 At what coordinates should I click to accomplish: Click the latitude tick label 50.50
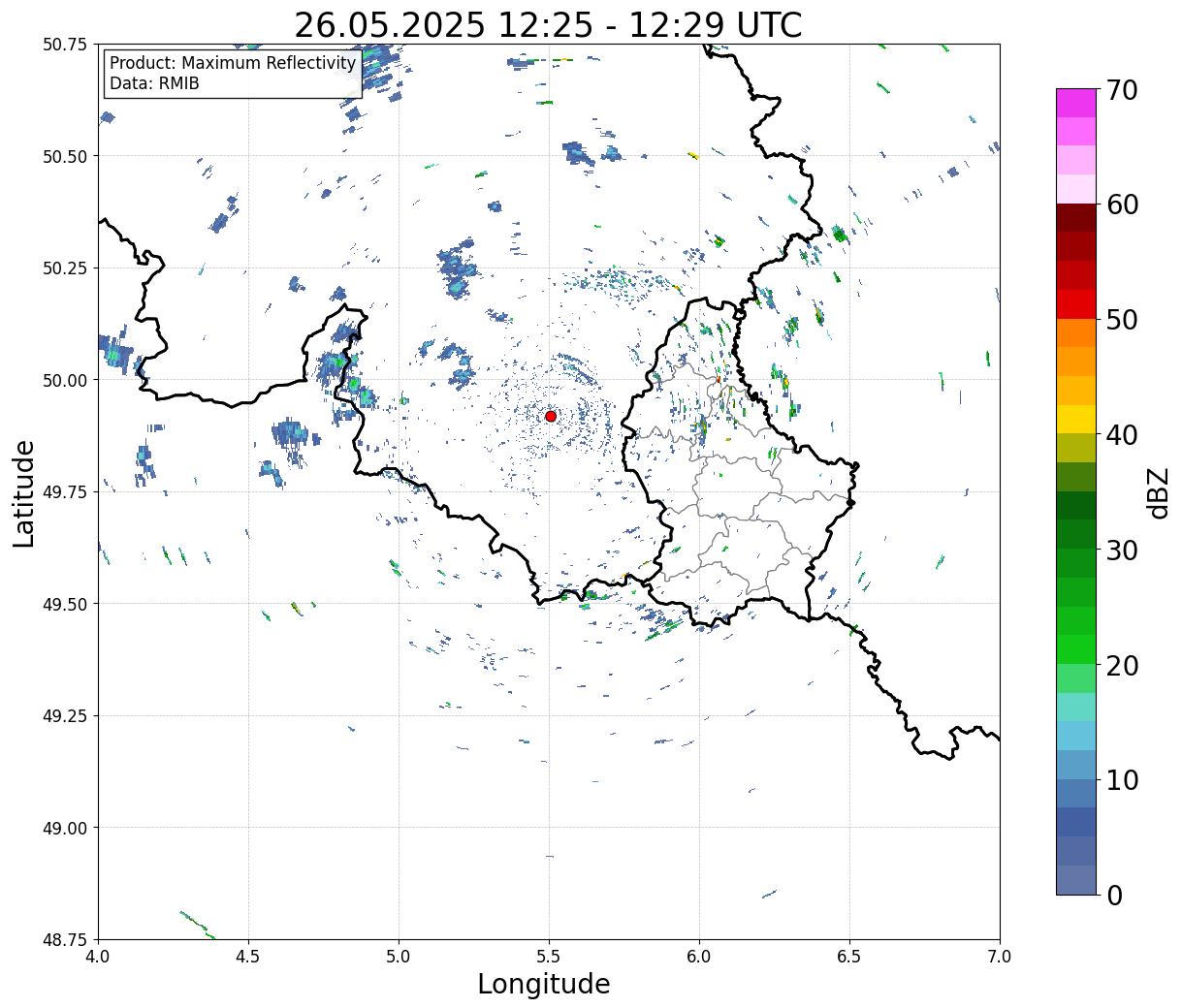tap(65, 156)
